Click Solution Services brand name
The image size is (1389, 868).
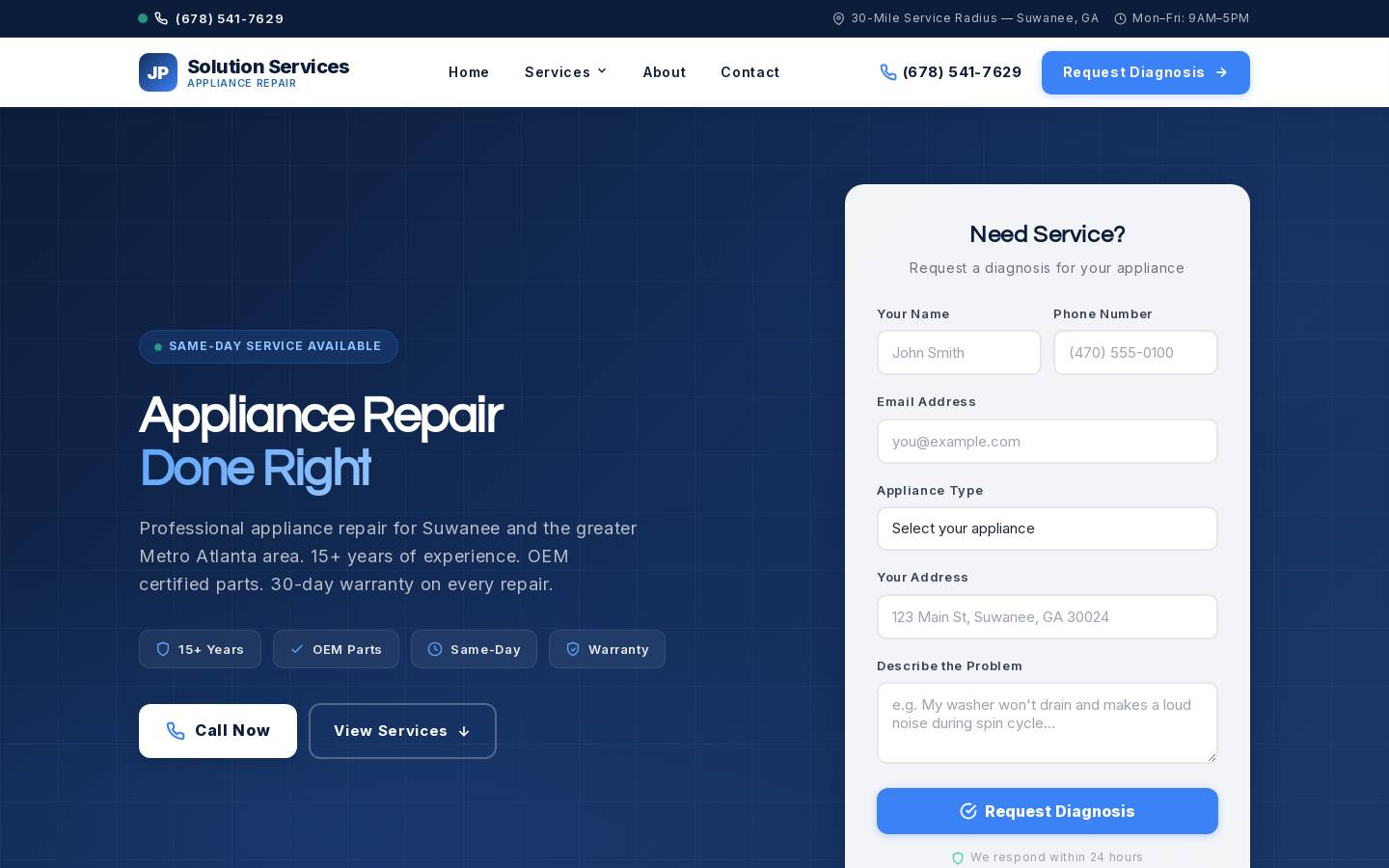[268, 67]
